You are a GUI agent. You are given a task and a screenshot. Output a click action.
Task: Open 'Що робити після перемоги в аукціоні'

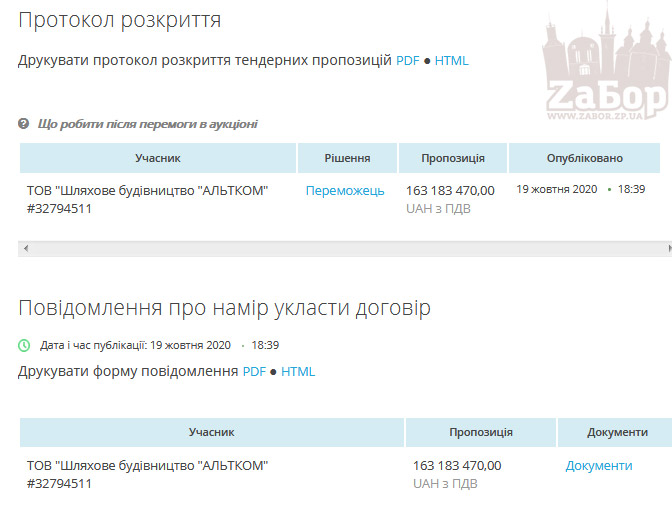147,124
